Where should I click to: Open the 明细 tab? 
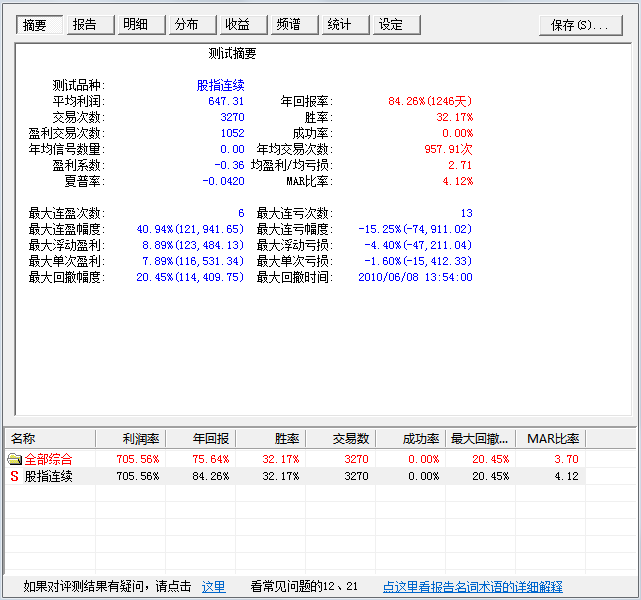141,25
